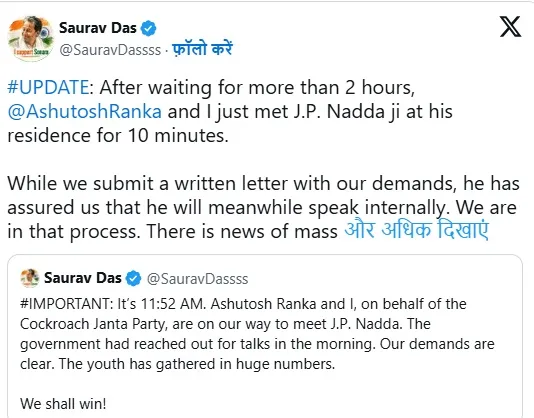Click the blue verified badge beside Saurav Das
534x418 pixels.
pyautogui.click(x=148, y=28)
